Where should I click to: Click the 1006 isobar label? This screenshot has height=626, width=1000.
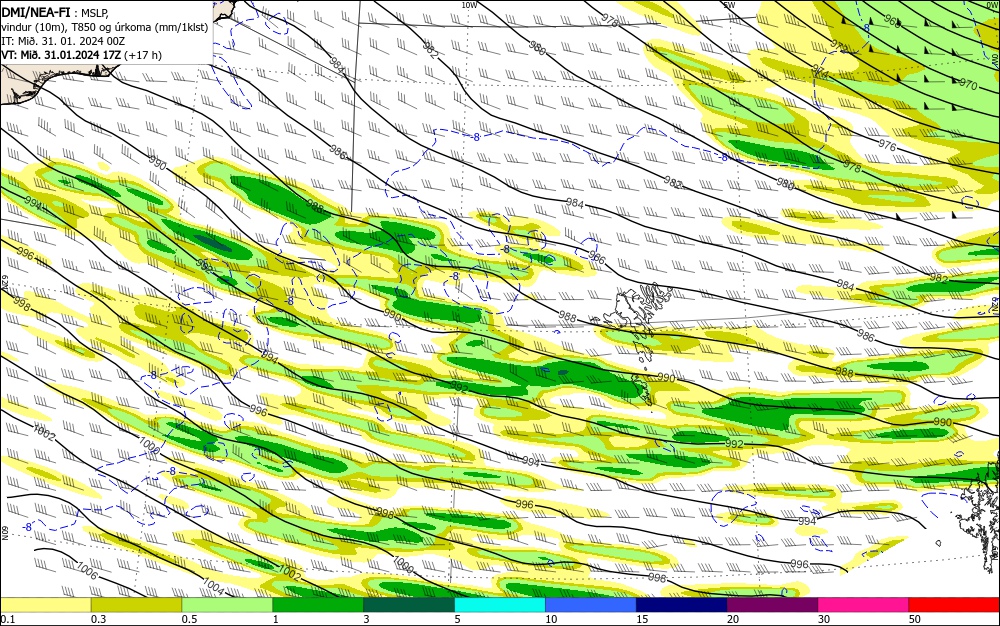point(87,571)
